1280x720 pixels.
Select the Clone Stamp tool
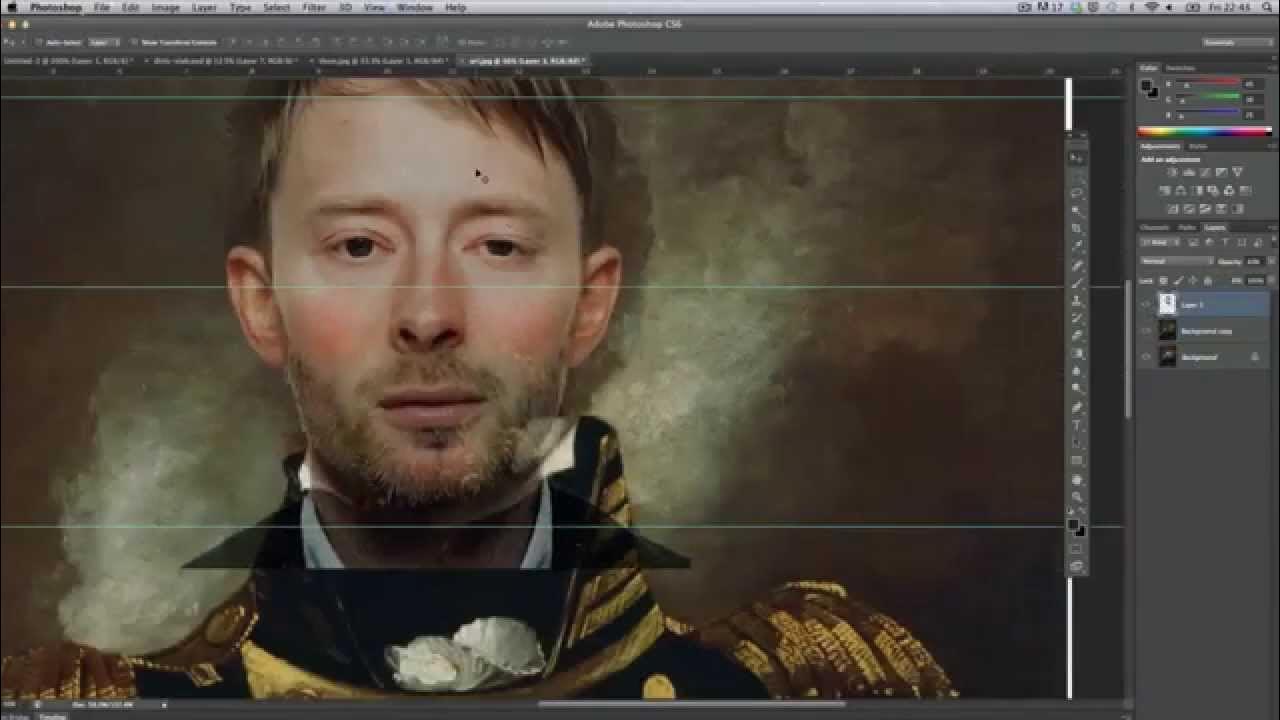[x=1077, y=300]
